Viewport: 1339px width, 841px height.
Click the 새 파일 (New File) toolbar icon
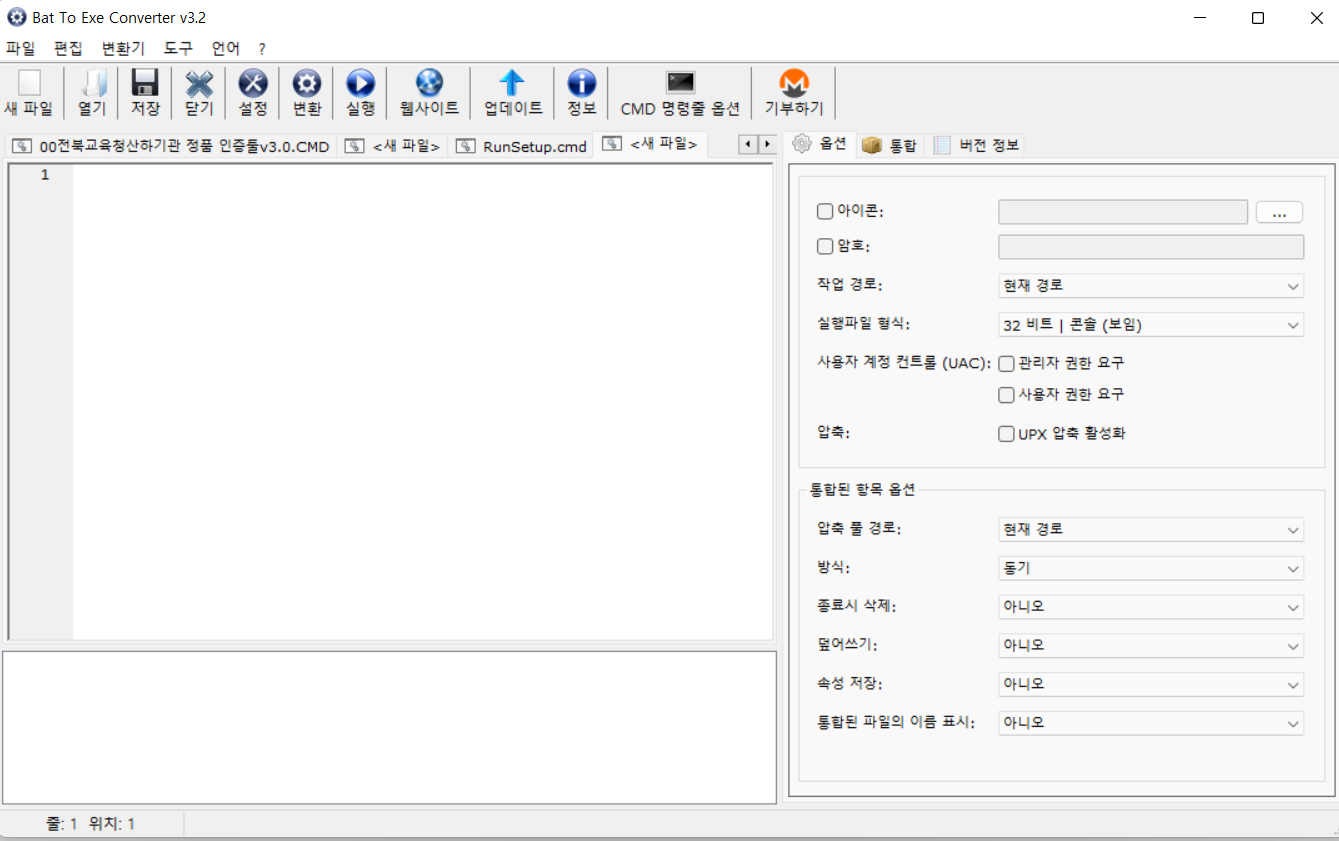click(x=29, y=94)
